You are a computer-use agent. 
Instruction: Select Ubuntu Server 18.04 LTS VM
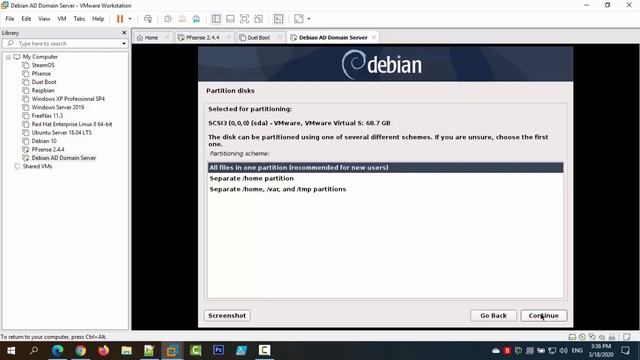click(x=62, y=133)
